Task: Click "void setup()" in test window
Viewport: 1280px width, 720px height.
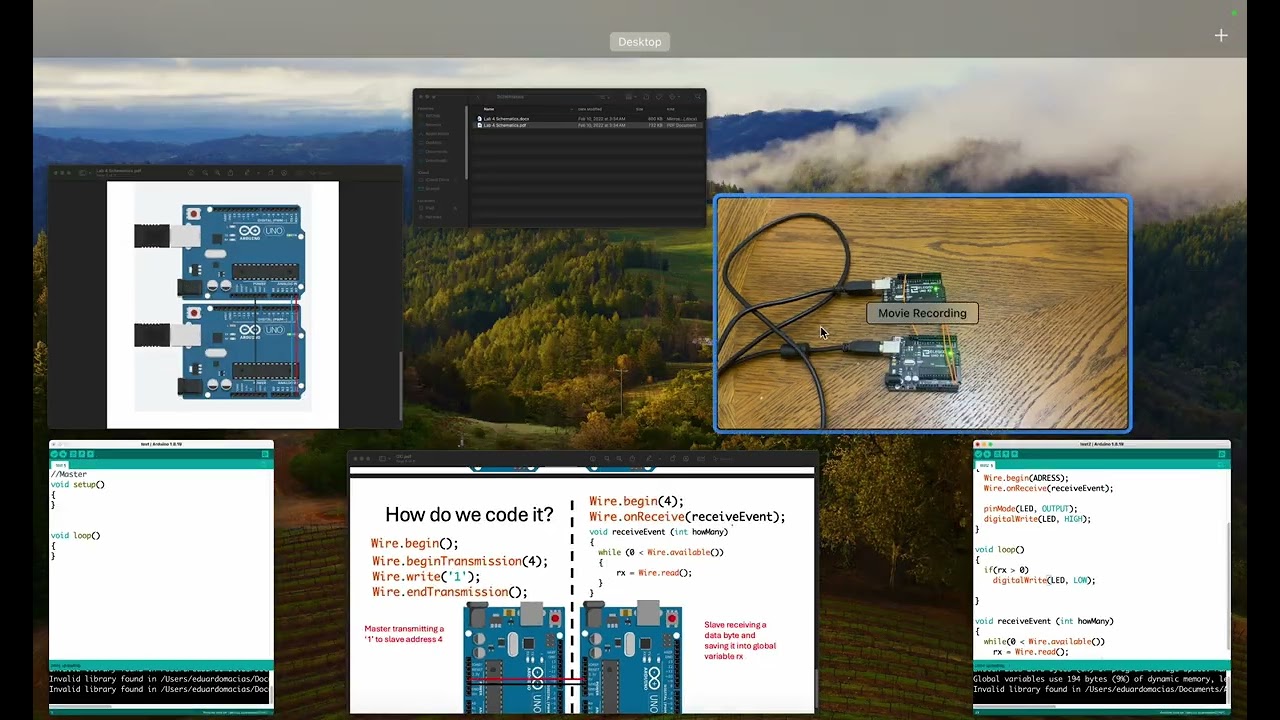Action: click(78, 485)
